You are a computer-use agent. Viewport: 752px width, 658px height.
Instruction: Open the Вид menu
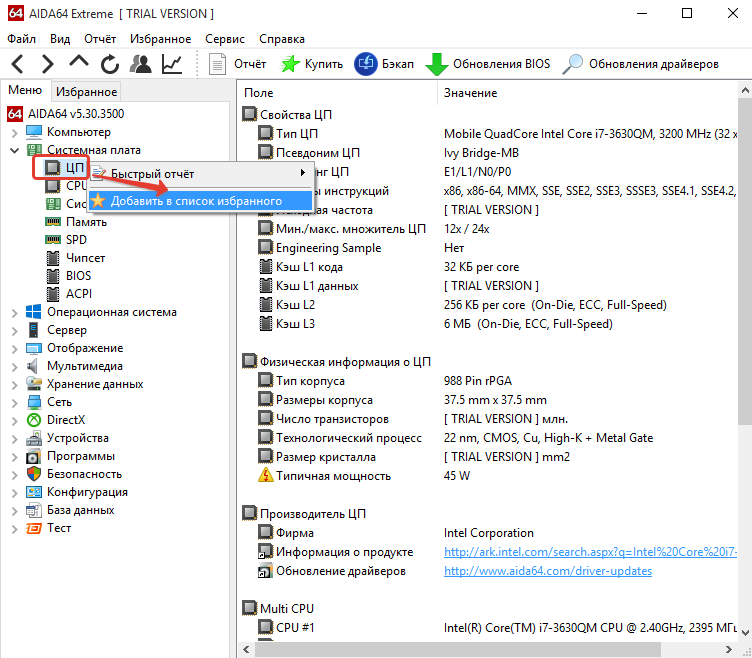[x=60, y=39]
